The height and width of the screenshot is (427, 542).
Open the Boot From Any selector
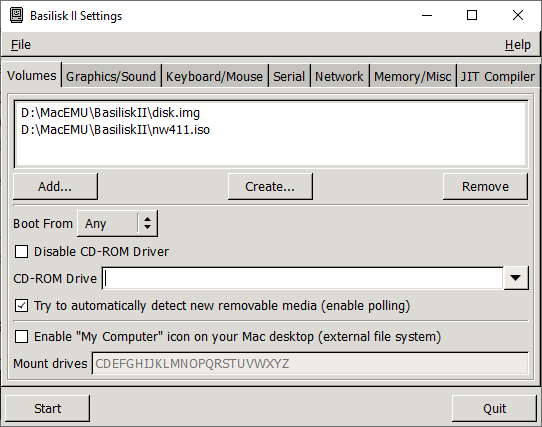click(x=118, y=224)
